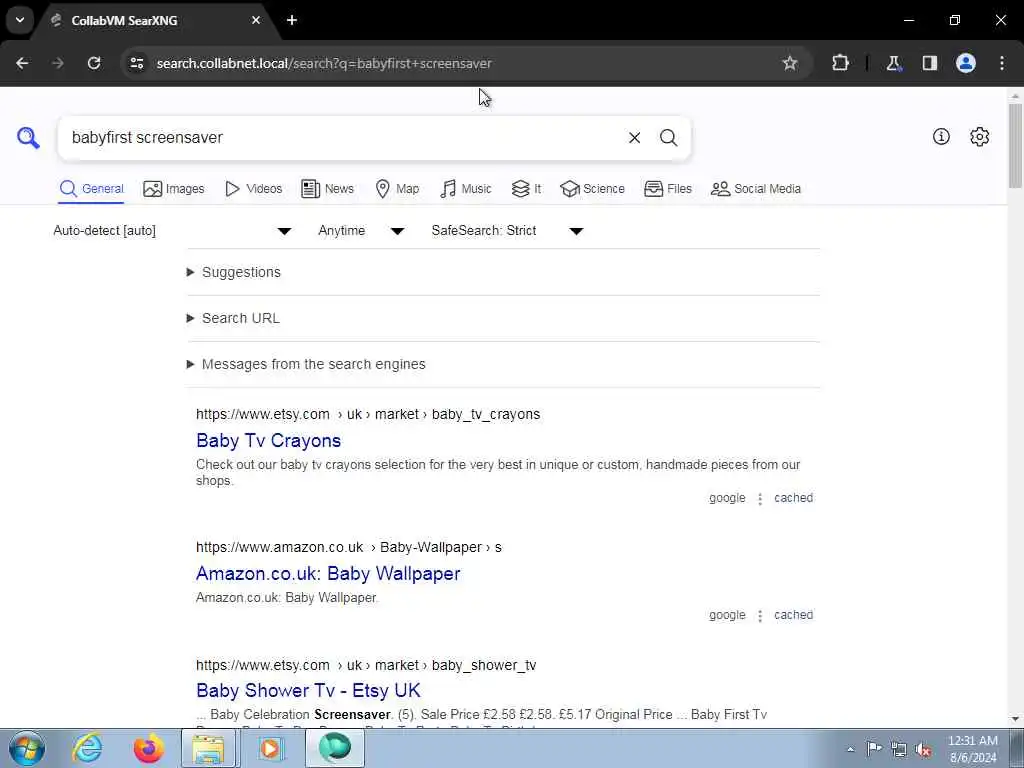Click the baby_shower_tv Etsy URL
The width and height of the screenshot is (1024, 768).
(366, 665)
